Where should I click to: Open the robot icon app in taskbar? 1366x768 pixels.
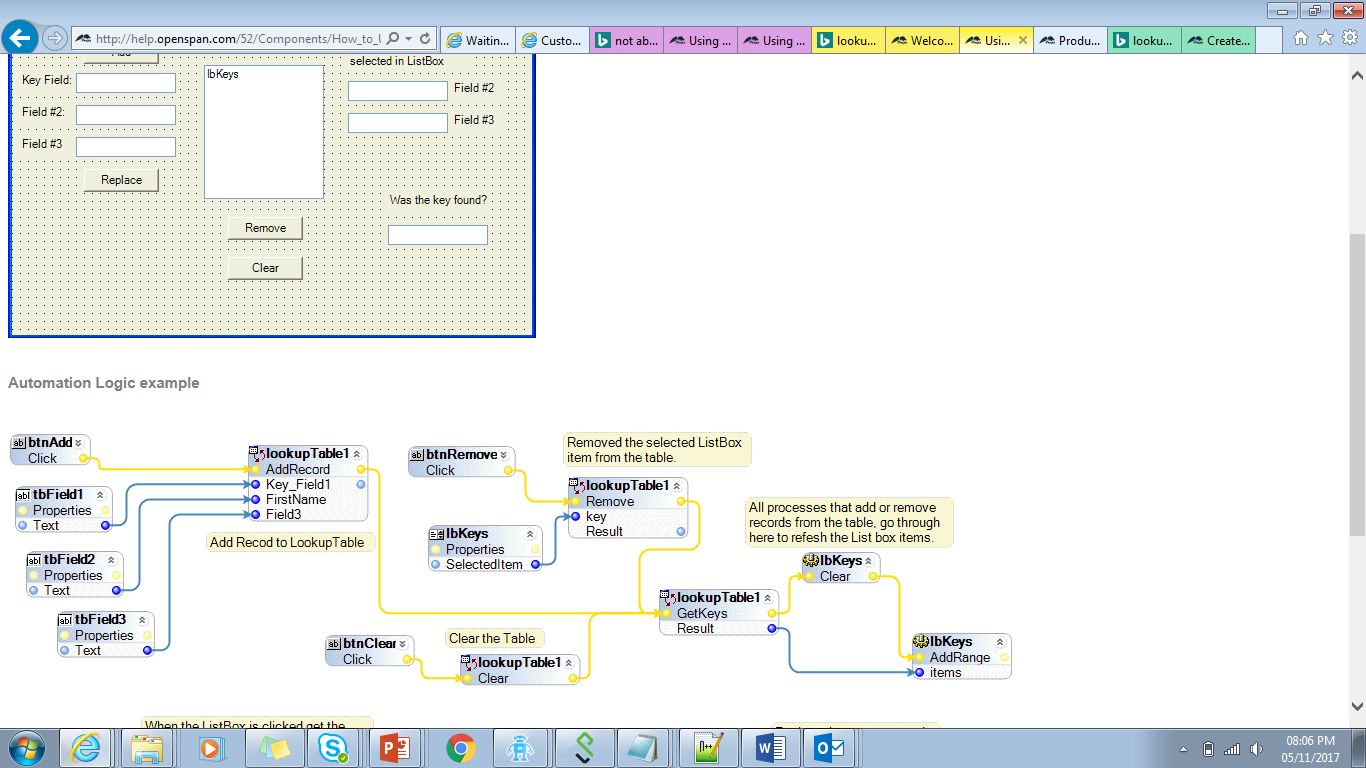click(x=521, y=748)
